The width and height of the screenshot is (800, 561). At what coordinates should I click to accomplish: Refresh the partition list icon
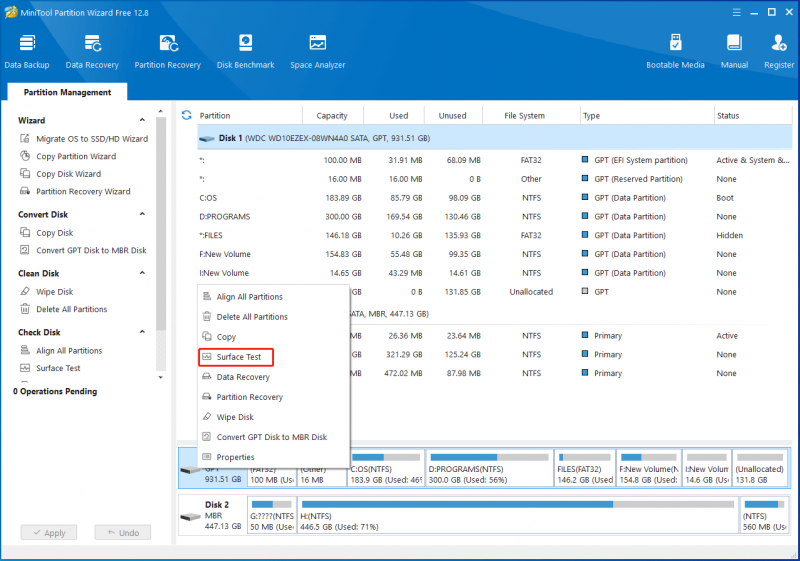[187, 115]
